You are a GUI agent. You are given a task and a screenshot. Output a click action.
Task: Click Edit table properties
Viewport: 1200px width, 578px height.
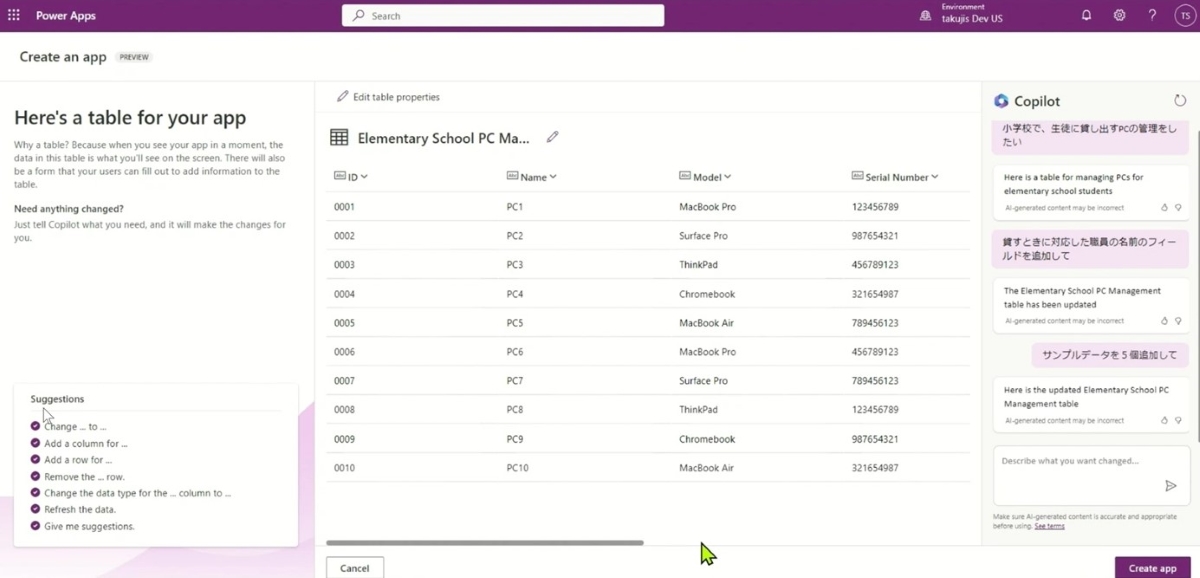coord(388,97)
